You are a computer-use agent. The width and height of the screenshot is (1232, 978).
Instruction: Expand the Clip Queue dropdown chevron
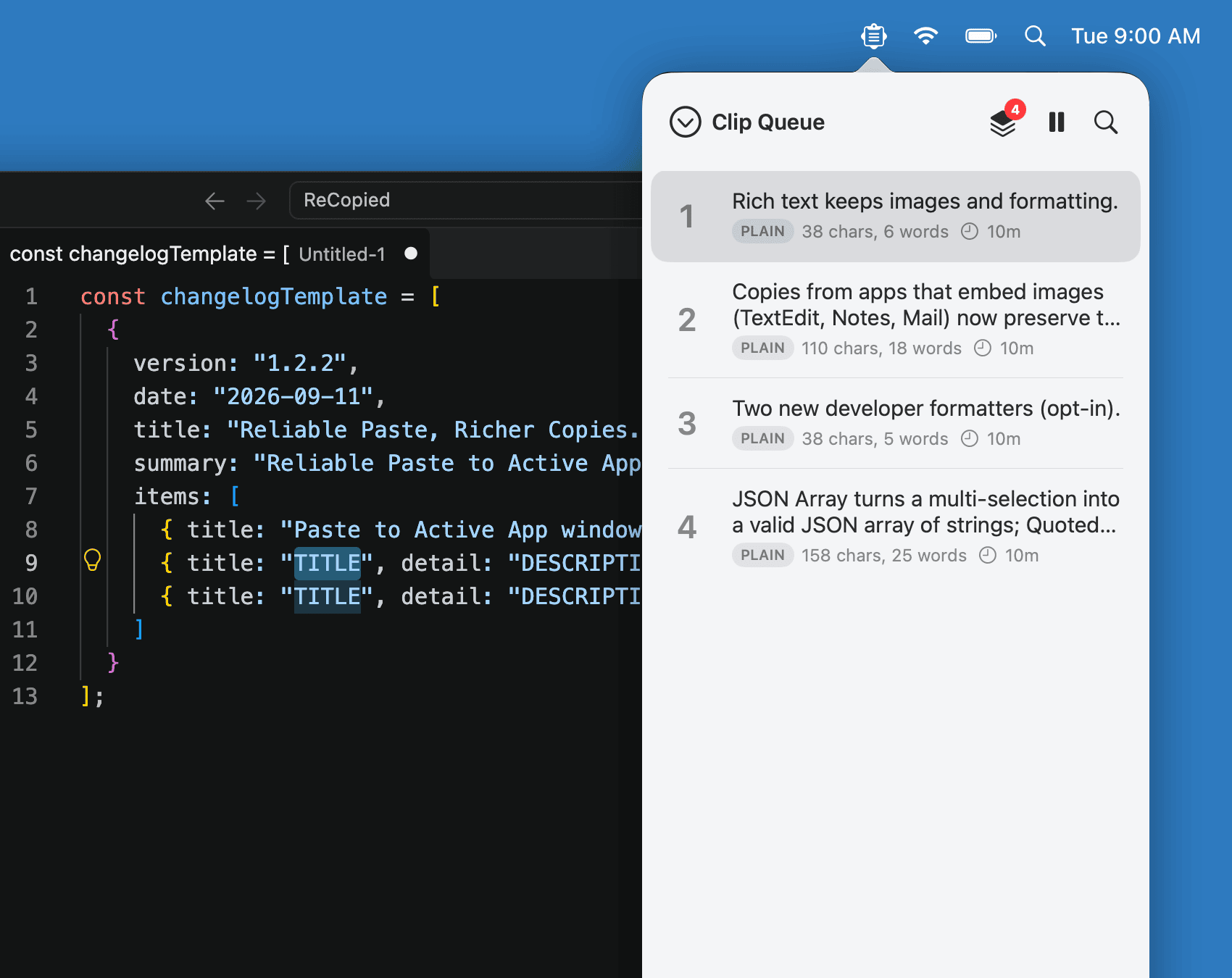(x=685, y=122)
